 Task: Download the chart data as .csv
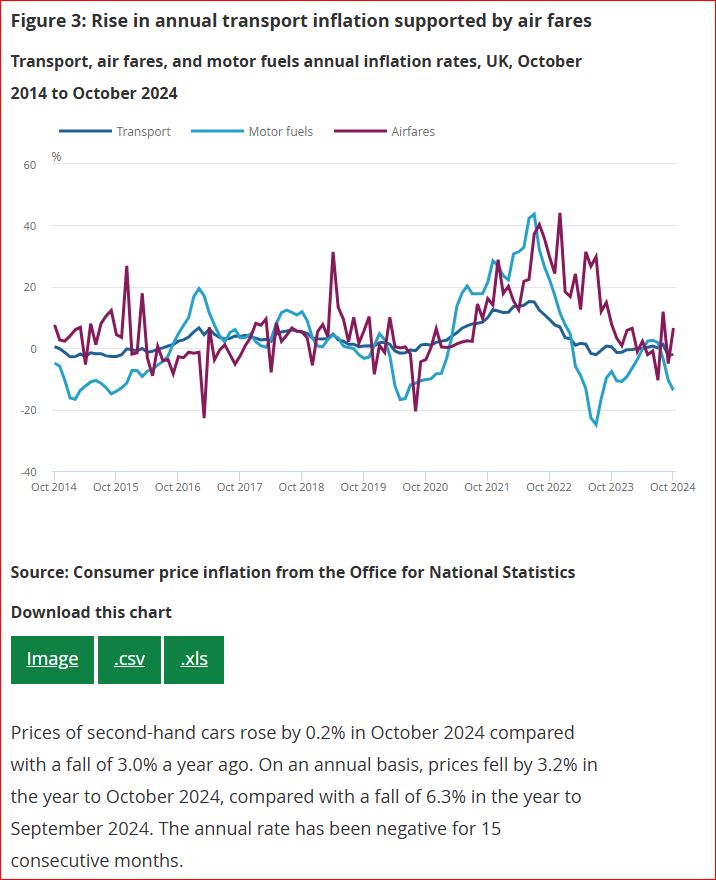129,659
